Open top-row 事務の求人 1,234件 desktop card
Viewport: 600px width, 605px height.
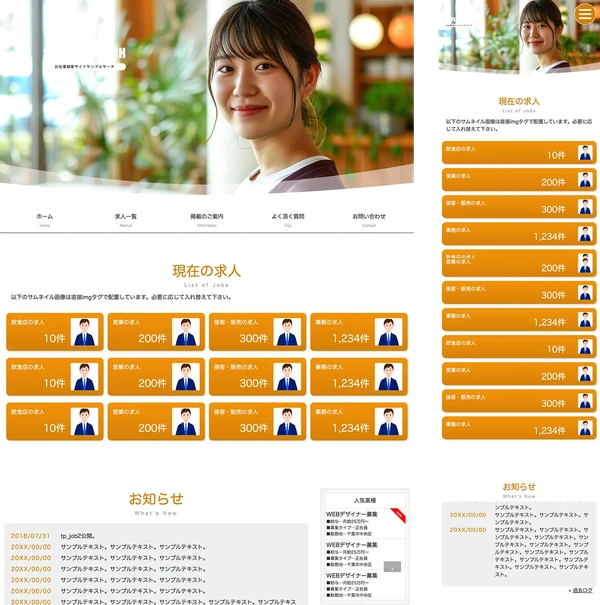tap(359, 332)
